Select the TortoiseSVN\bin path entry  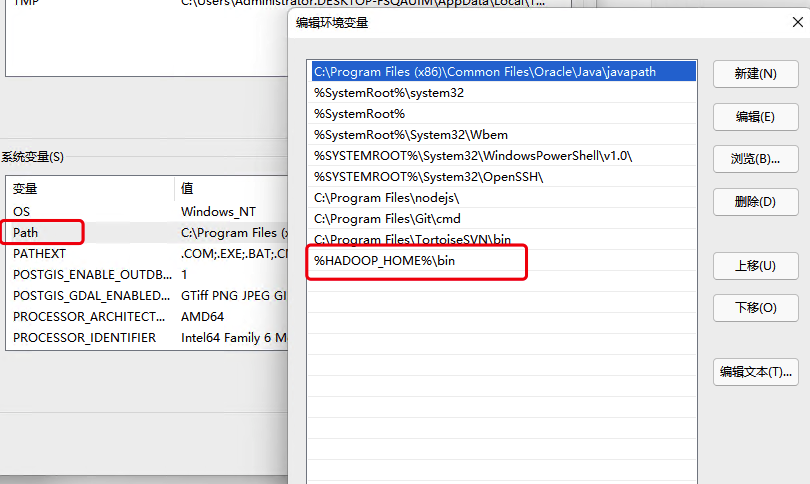point(412,240)
